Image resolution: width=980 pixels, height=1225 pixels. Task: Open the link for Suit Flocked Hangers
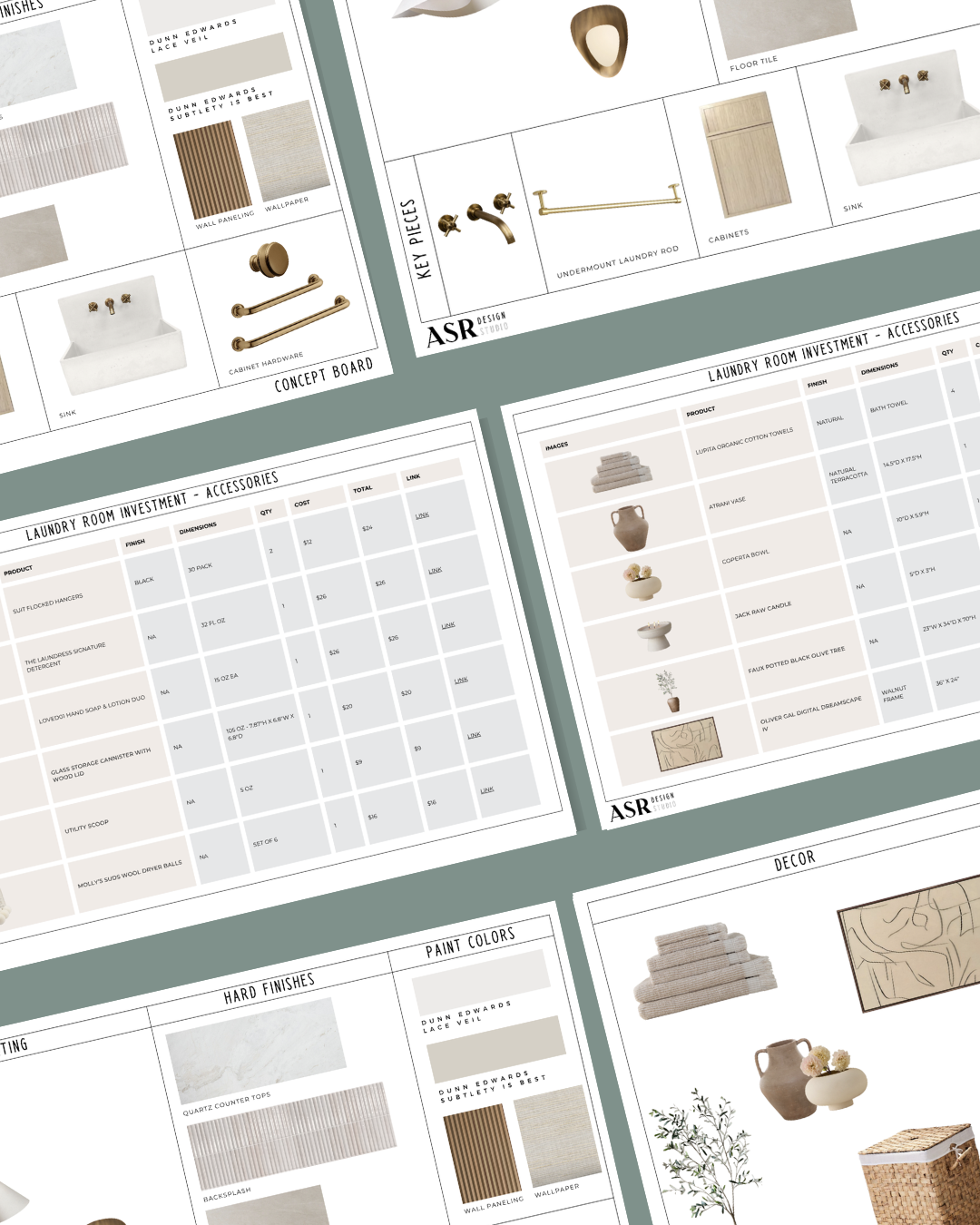coord(422,515)
